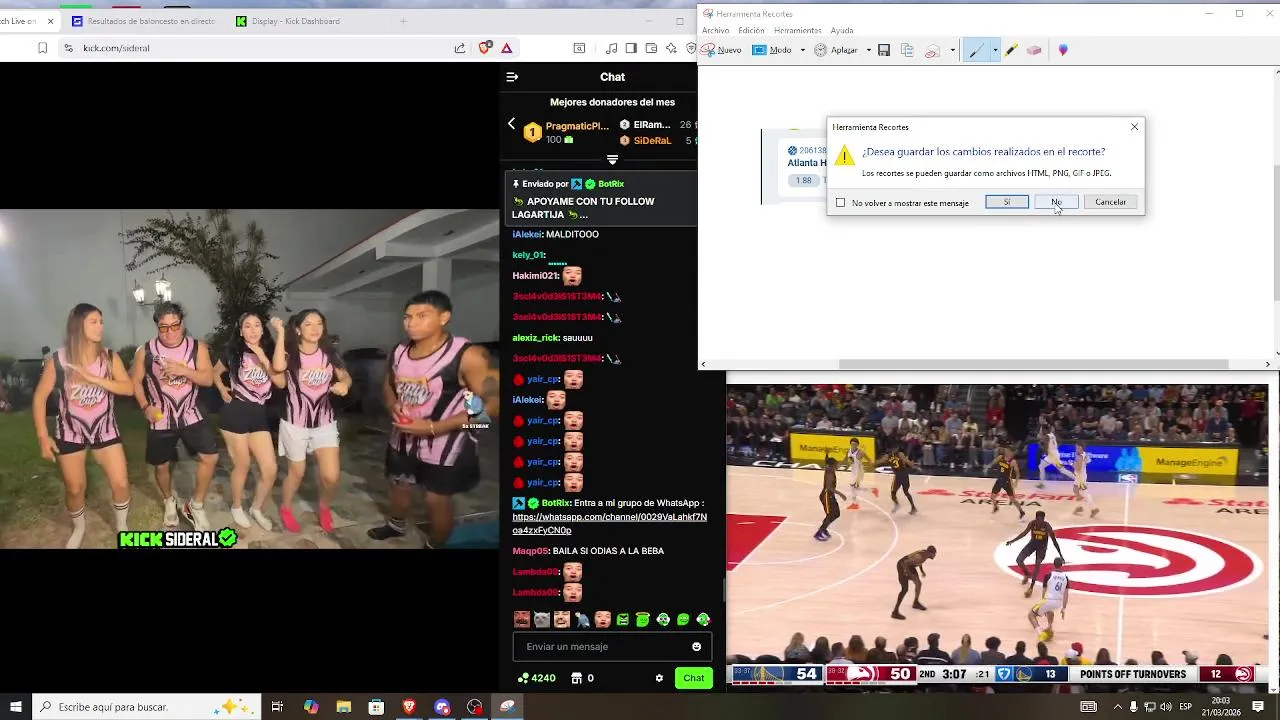Close the save changes dialog with X
The image size is (1280, 720).
tap(1134, 127)
